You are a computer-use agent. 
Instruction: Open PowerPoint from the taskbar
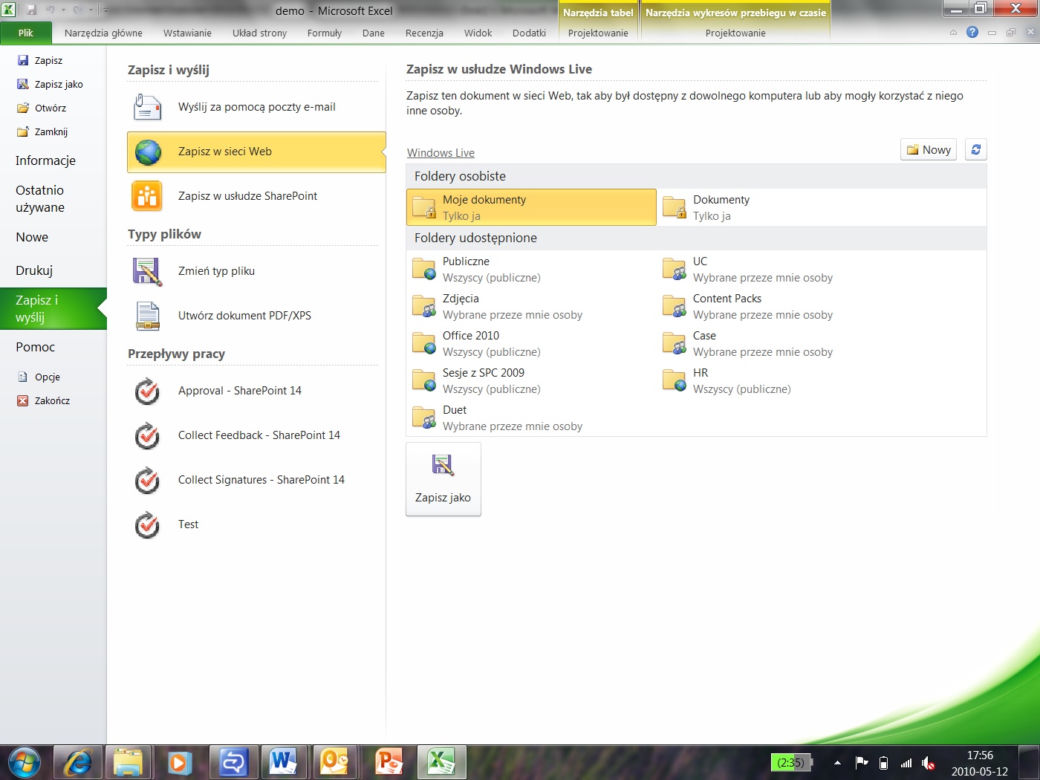pos(389,762)
